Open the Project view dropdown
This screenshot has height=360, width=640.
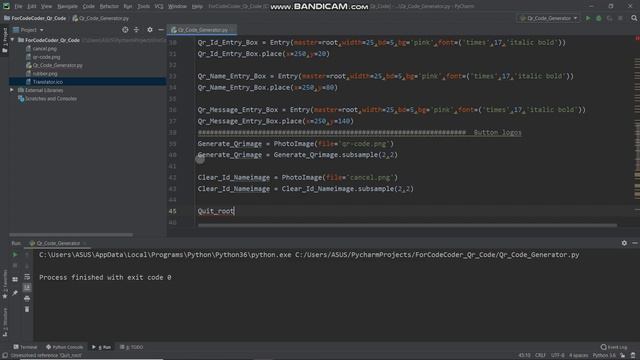coord(28,30)
